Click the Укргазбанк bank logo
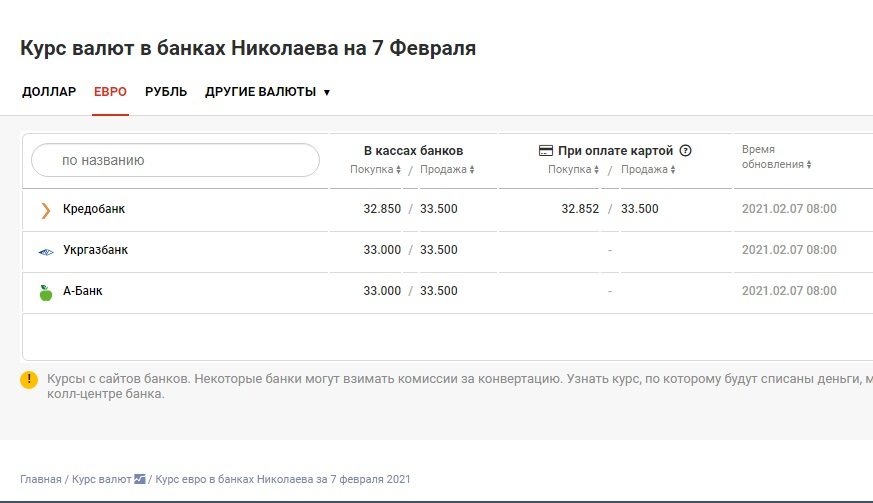The height and width of the screenshot is (503, 873). click(x=45, y=251)
